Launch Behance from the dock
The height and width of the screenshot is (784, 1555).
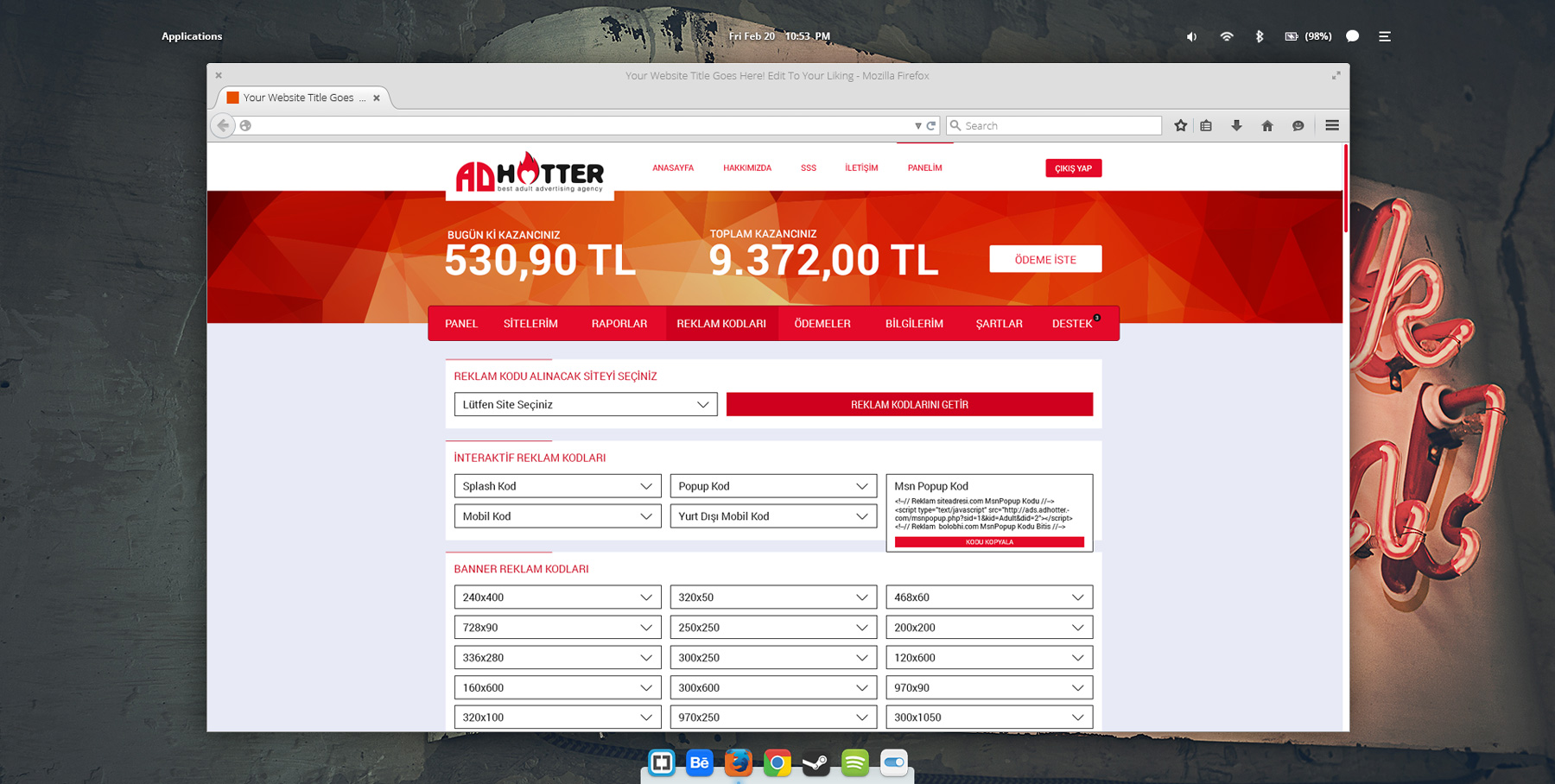700,762
